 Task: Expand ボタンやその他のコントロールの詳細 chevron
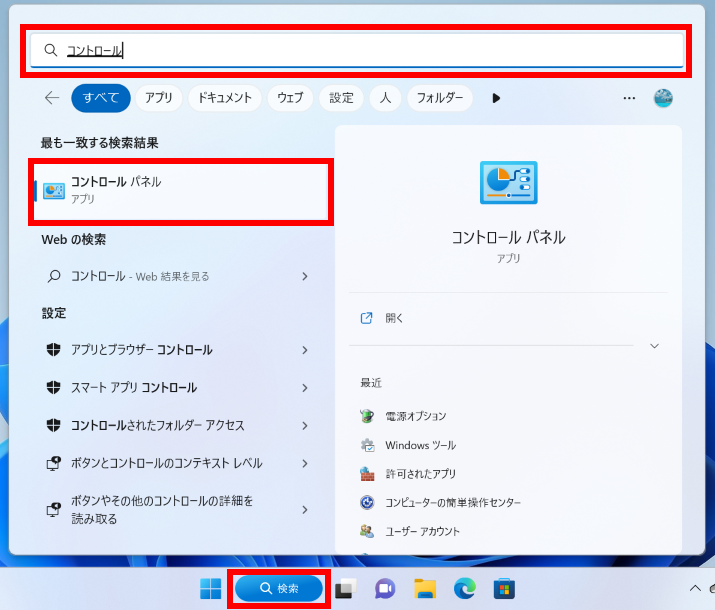[305, 510]
